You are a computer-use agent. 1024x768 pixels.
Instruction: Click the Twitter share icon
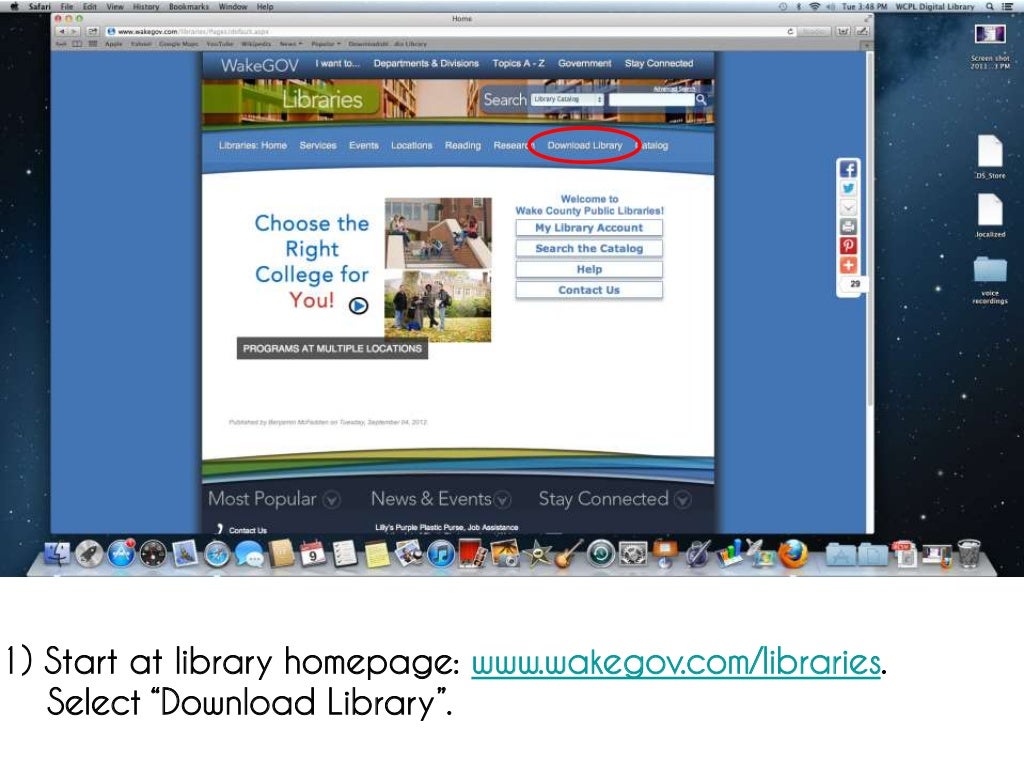[x=848, y=189]
